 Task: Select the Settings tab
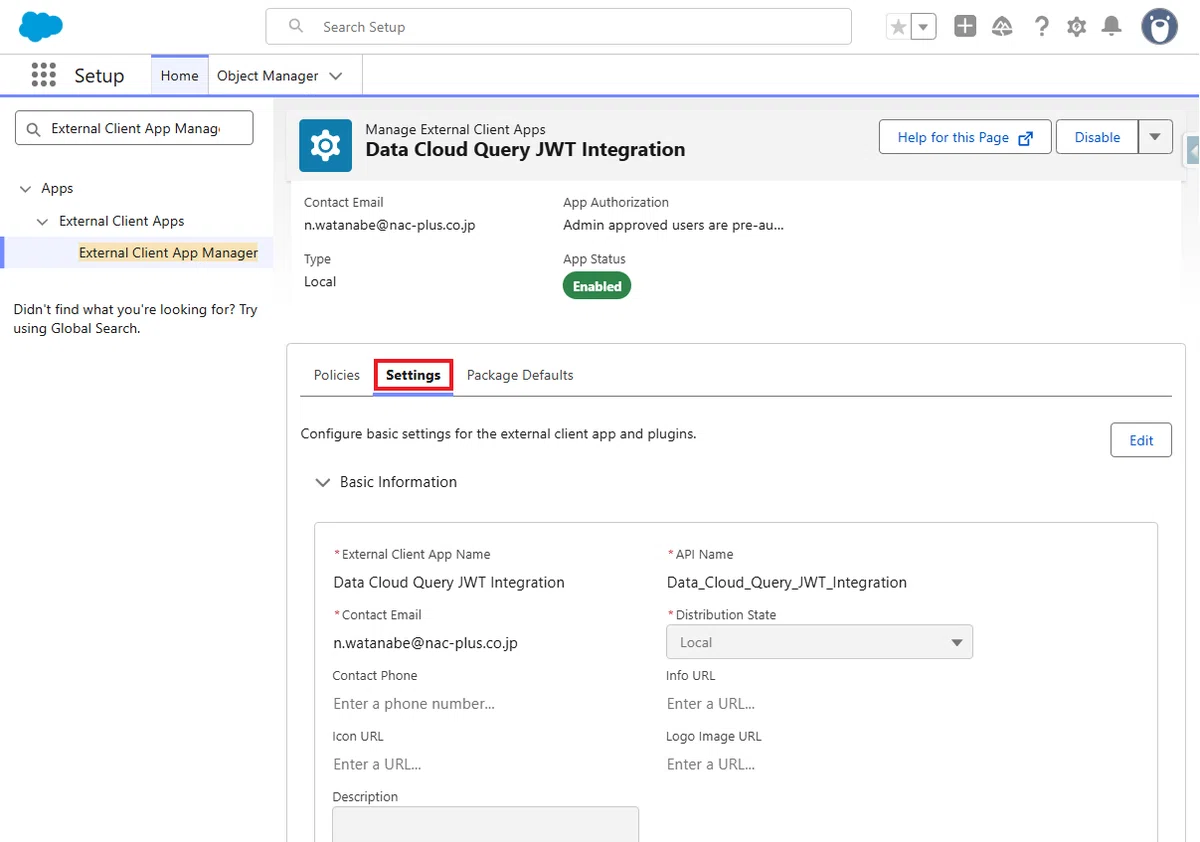[x=413, y=375]
